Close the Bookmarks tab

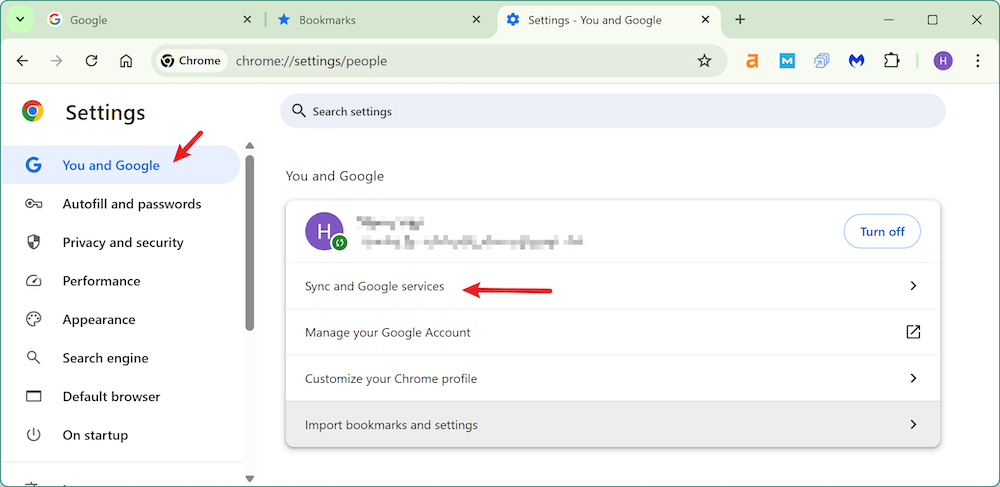tap(476, 20)
